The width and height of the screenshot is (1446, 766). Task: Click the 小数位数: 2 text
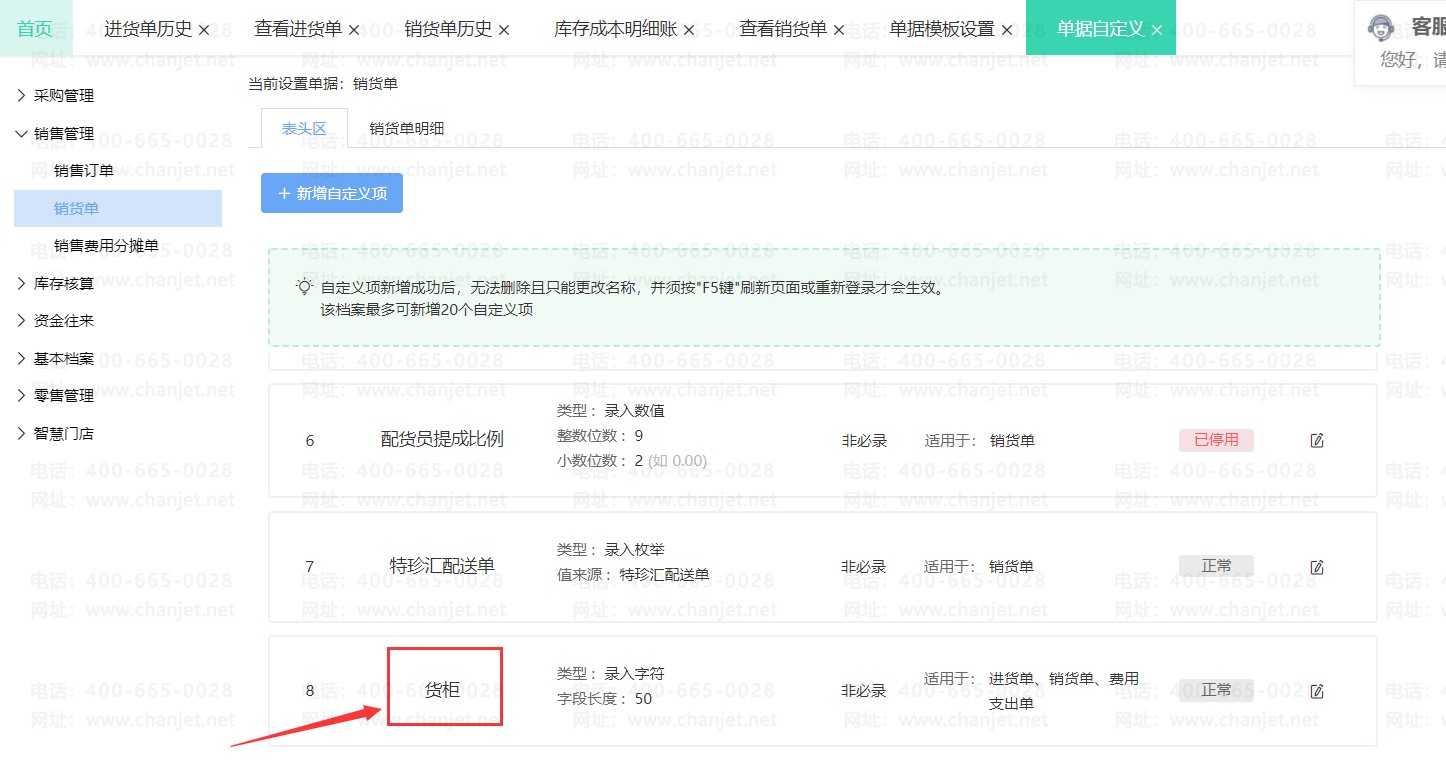pyautogui.click(x=631, y=461)
